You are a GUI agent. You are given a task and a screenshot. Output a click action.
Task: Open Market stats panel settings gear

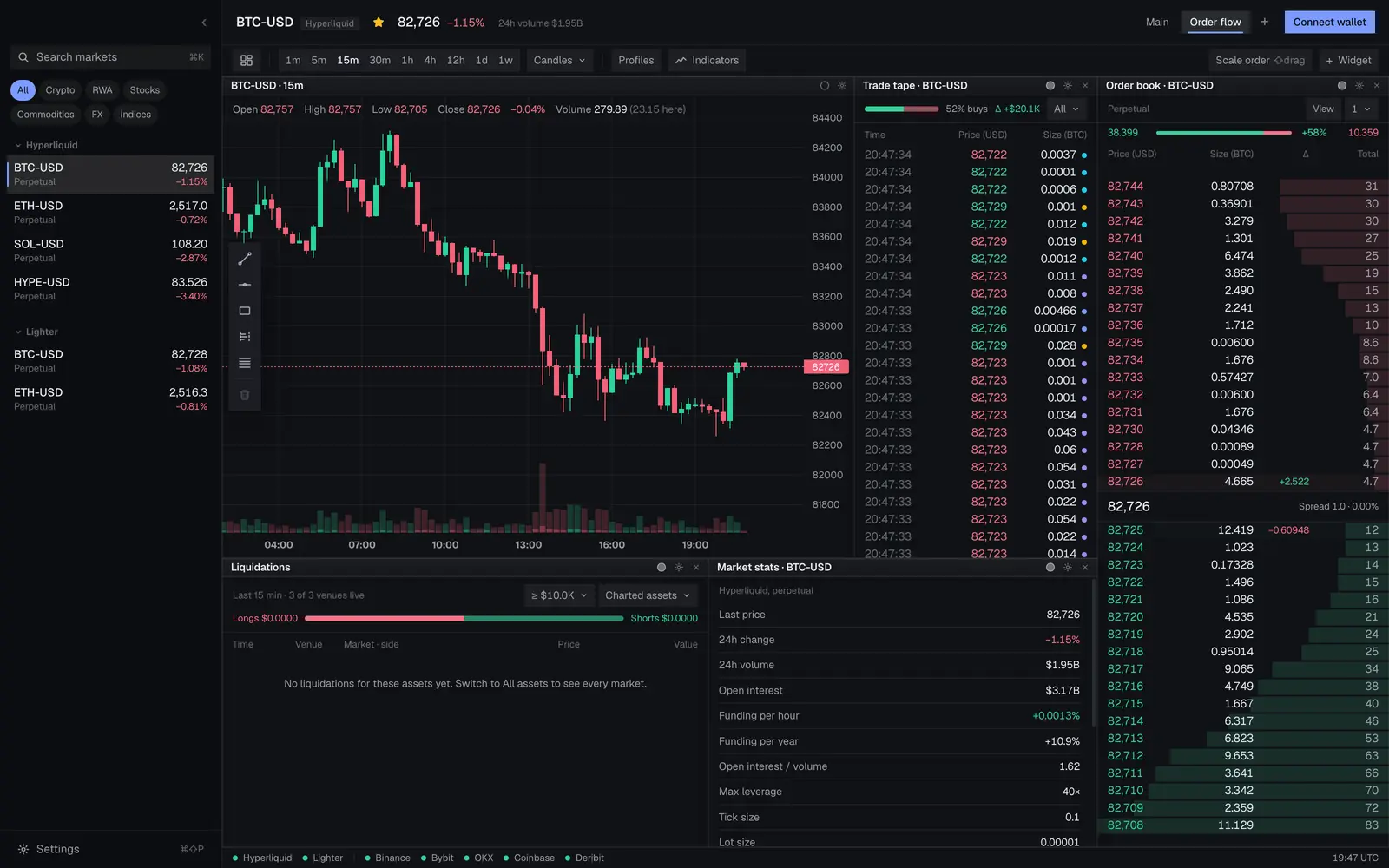(x=1068, y=568)
